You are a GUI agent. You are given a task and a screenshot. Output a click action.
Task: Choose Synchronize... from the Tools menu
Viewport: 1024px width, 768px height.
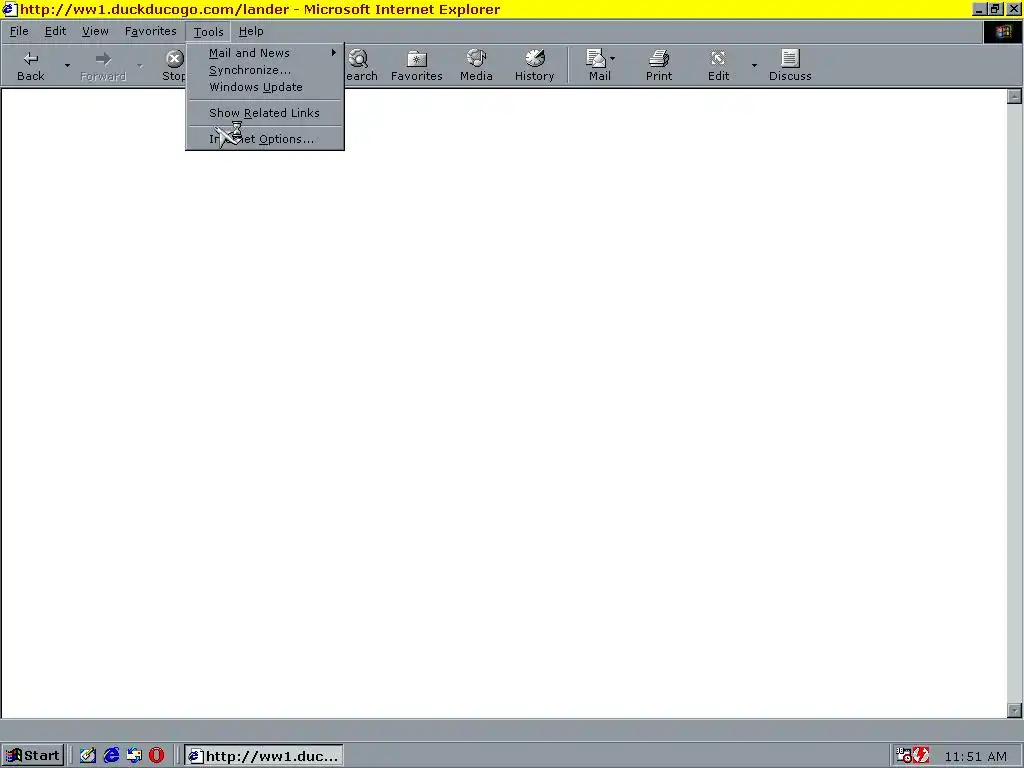pos(265,70)
